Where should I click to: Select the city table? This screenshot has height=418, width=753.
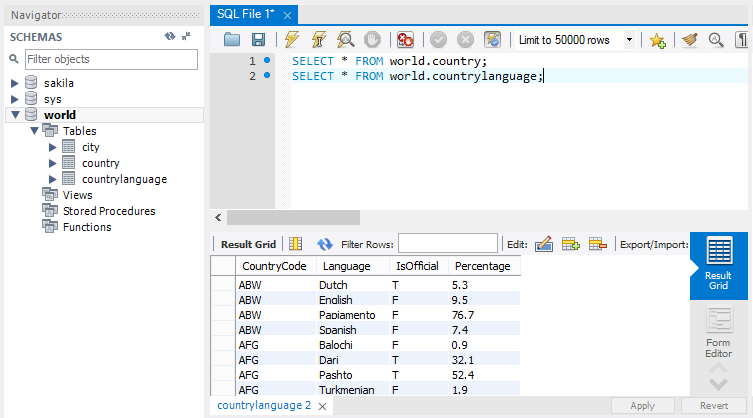(x=91, y=147)
